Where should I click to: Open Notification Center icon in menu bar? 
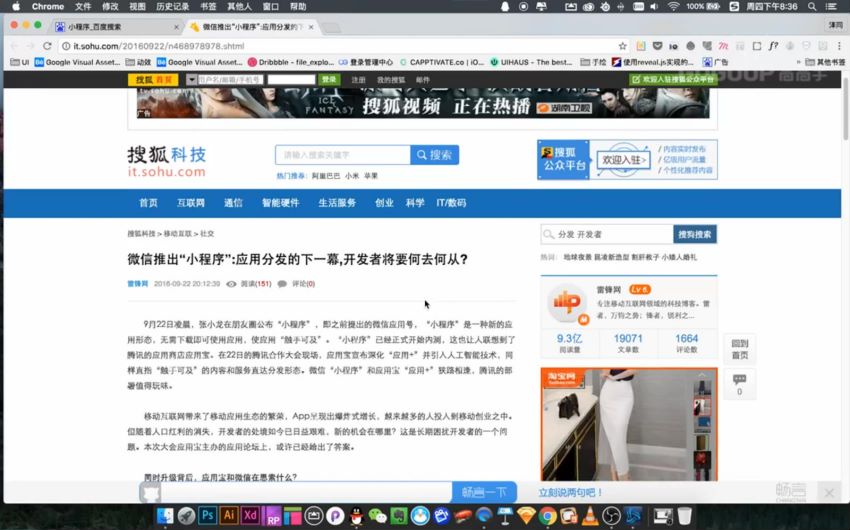pos(831,7)
